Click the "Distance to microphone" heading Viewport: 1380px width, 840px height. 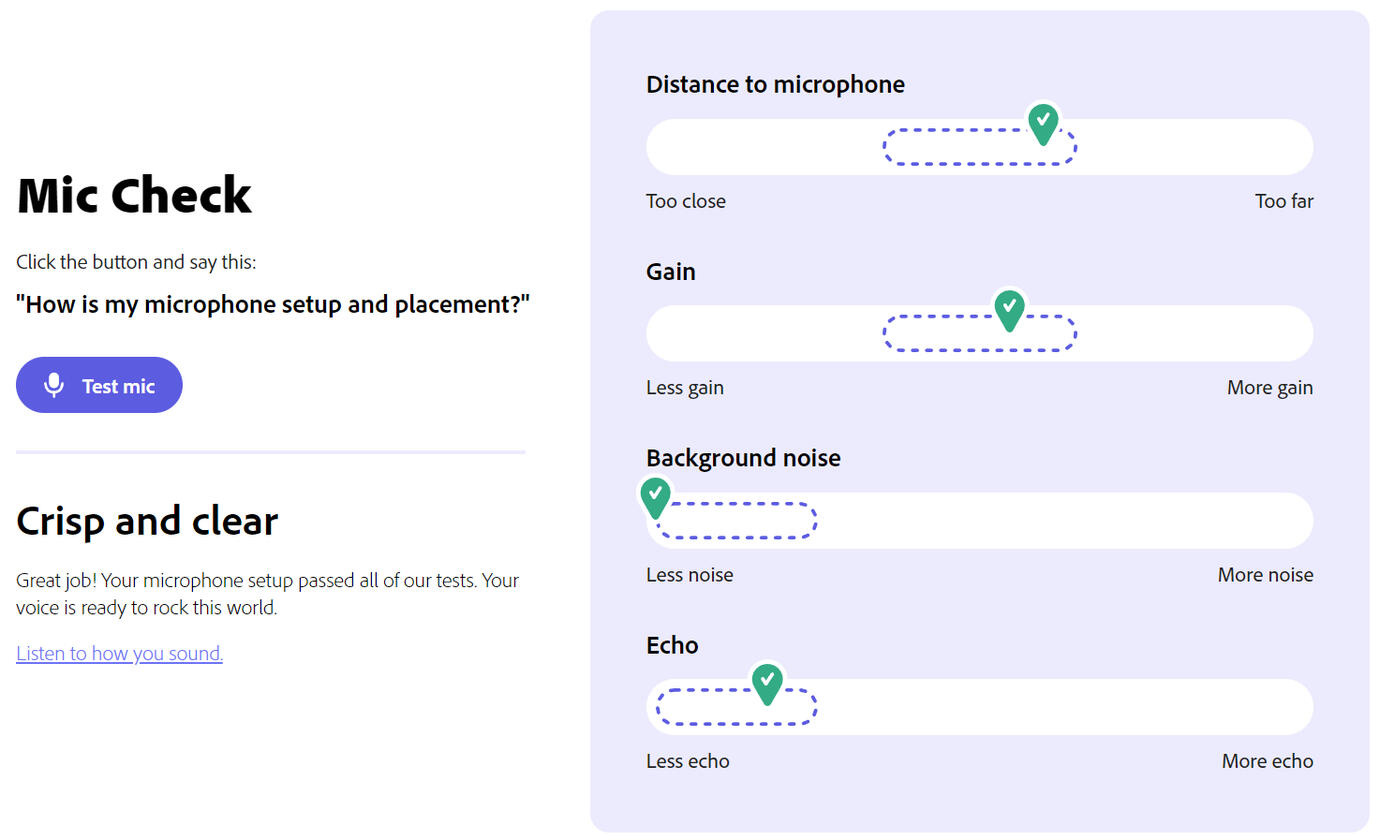click(775, 85)
